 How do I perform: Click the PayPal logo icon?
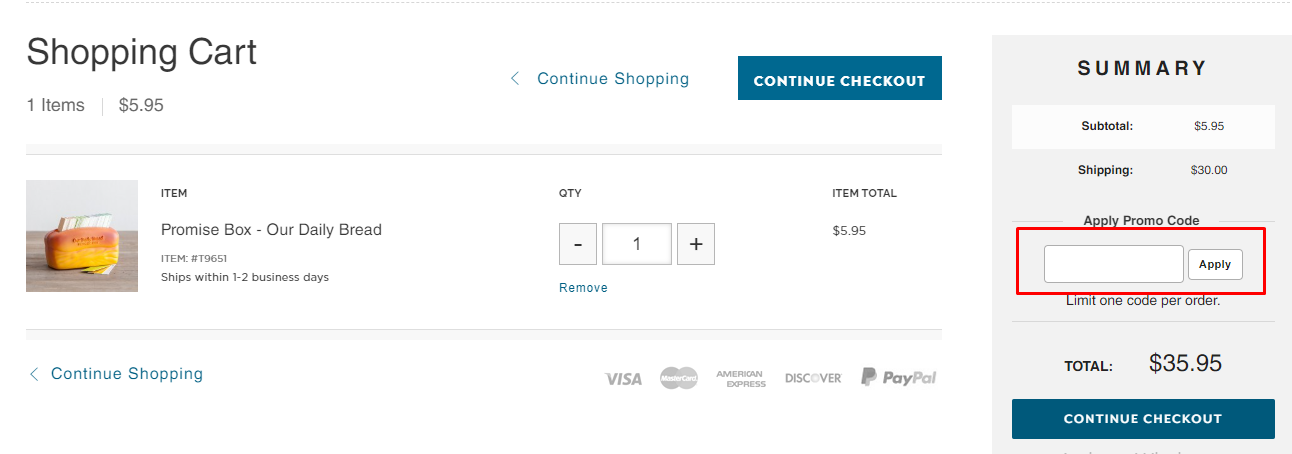pos(898,377)
